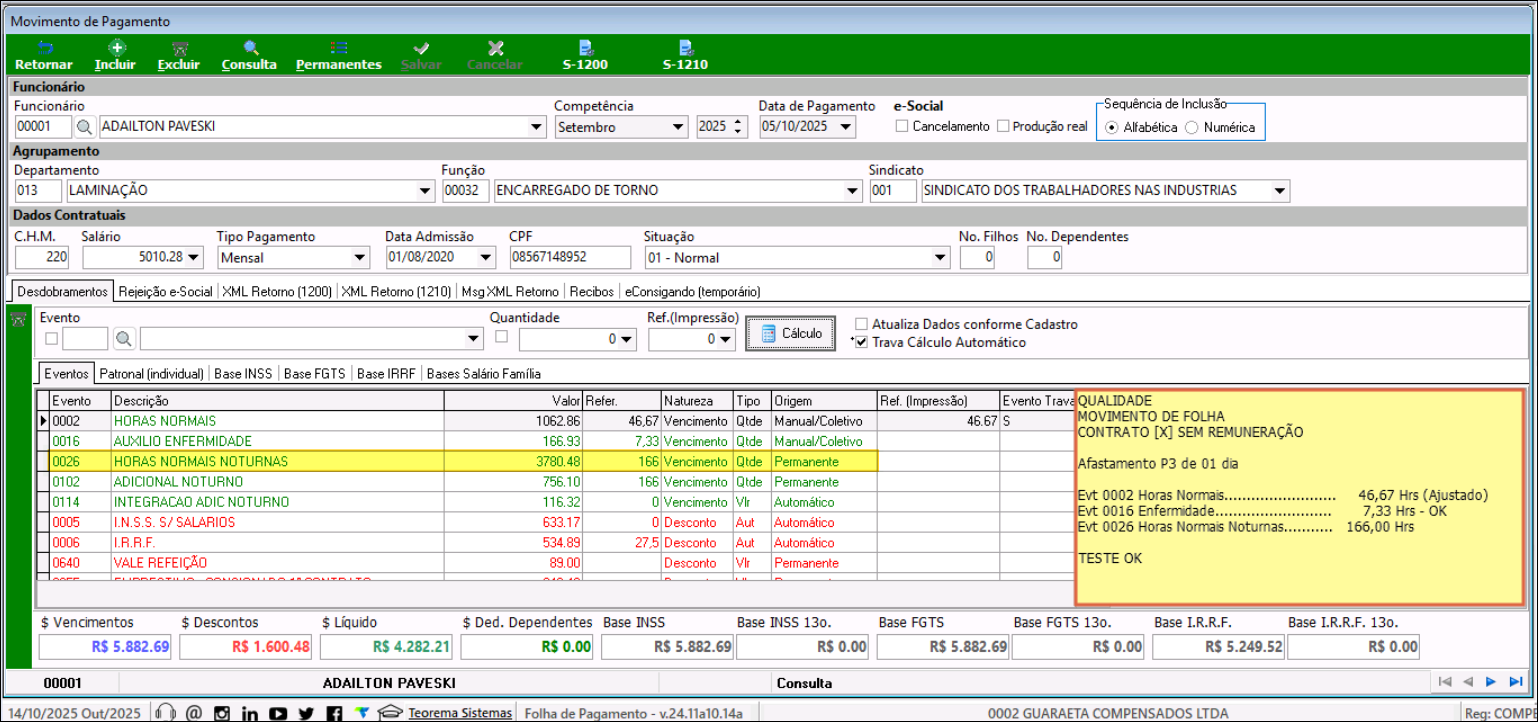Click the S-1200 document icon
The image size is (1538, 722).
point(585,48)
